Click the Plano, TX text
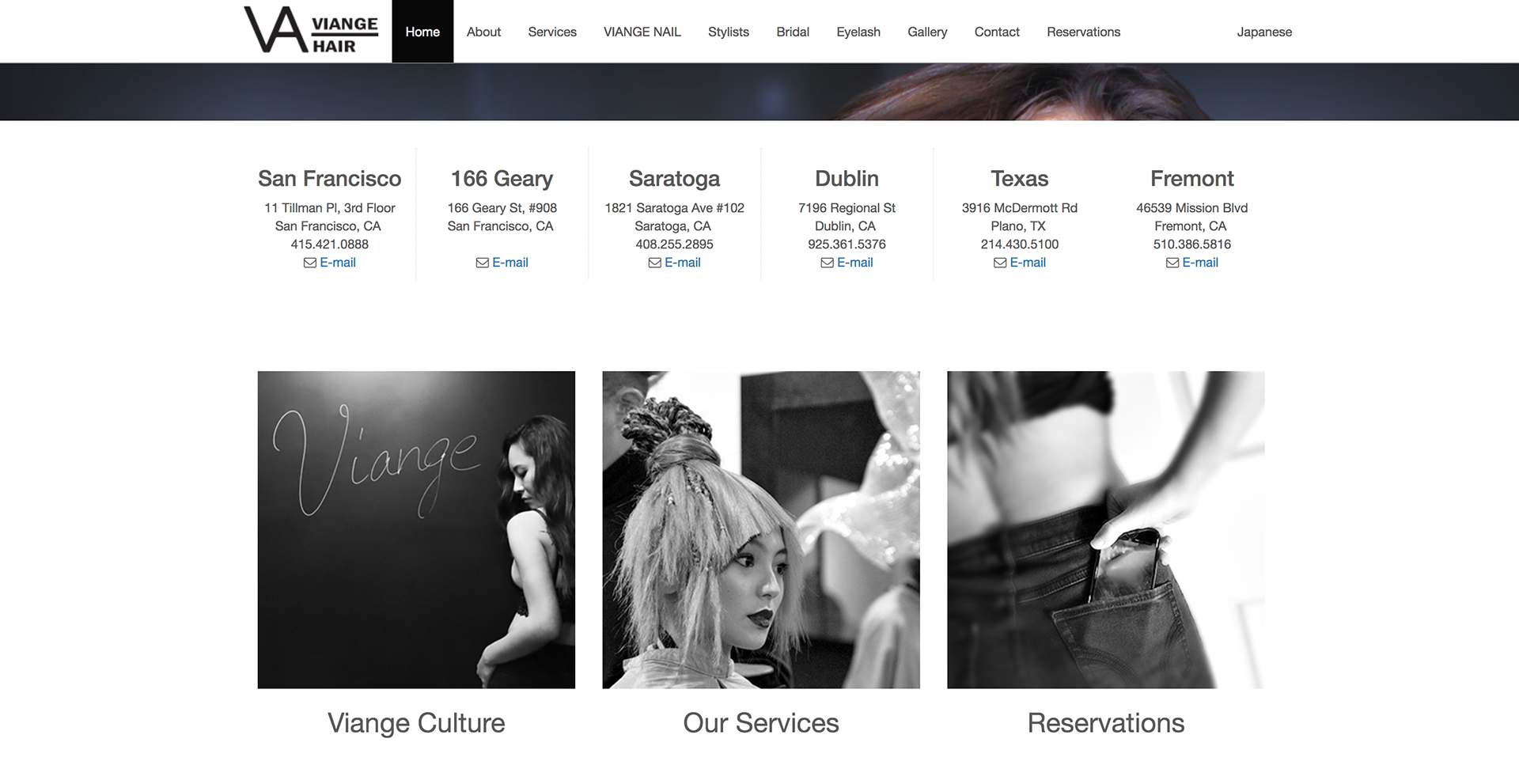Image resolution: width=1519 pixels, height=784 pixels. pos(1019,226)
